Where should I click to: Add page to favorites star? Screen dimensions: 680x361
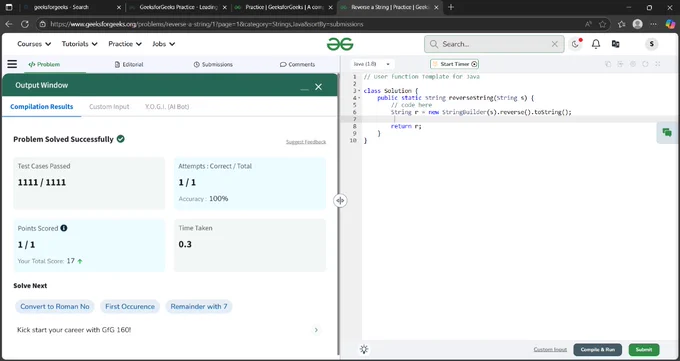click(x=603, y=24)
